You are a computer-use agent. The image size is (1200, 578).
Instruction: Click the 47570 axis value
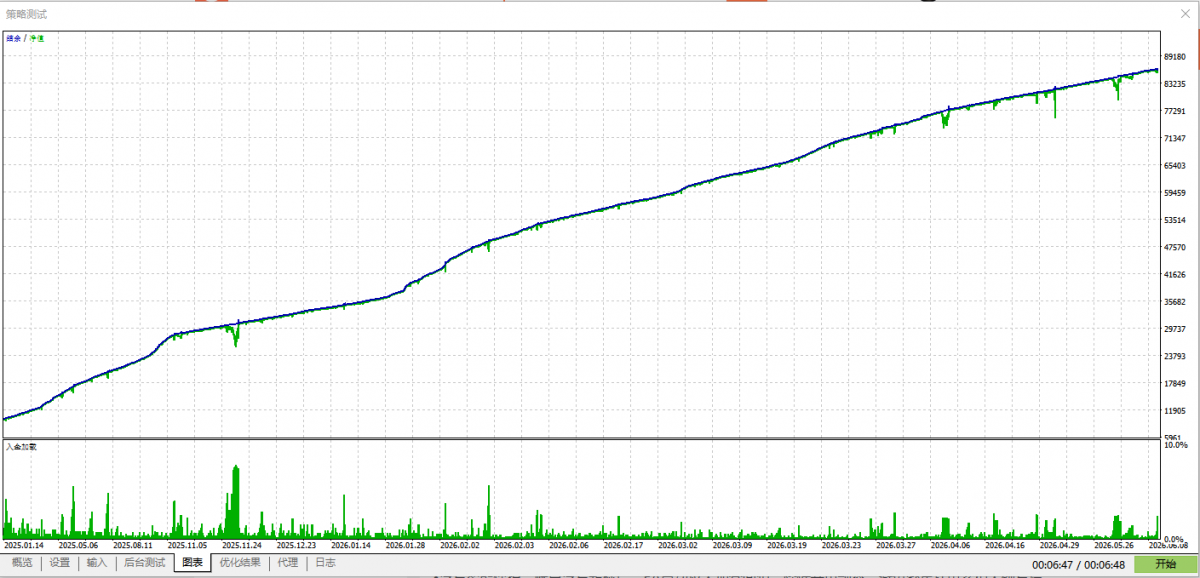1175,247
